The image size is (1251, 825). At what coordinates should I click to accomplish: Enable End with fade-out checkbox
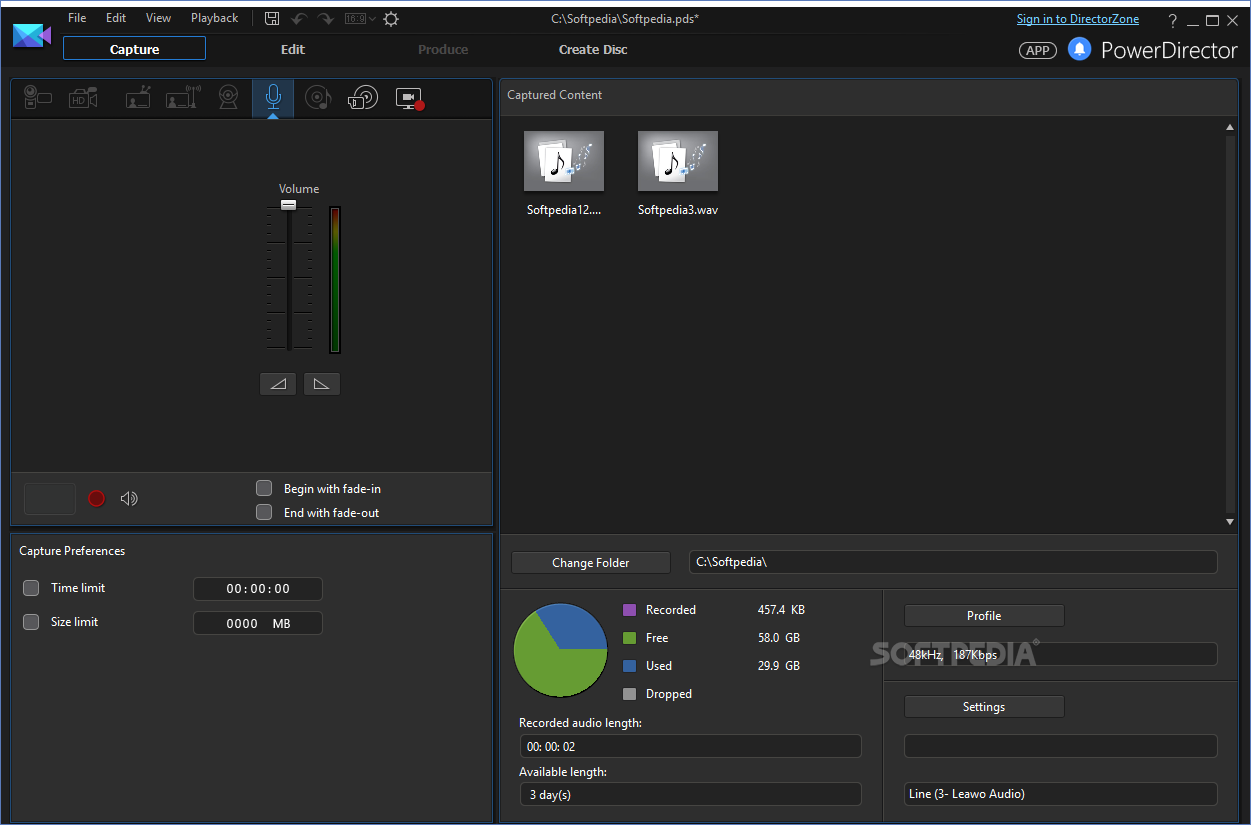(x=264, y=512)
